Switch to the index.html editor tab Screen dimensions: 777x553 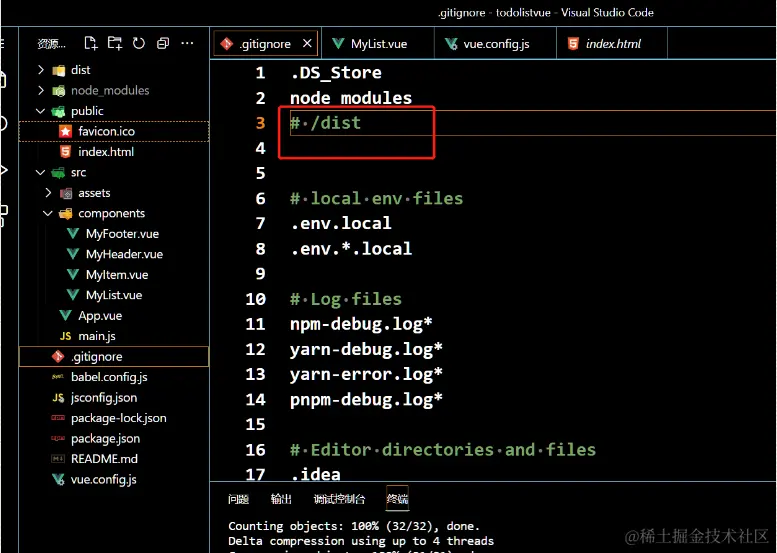[x=613, y=44]
